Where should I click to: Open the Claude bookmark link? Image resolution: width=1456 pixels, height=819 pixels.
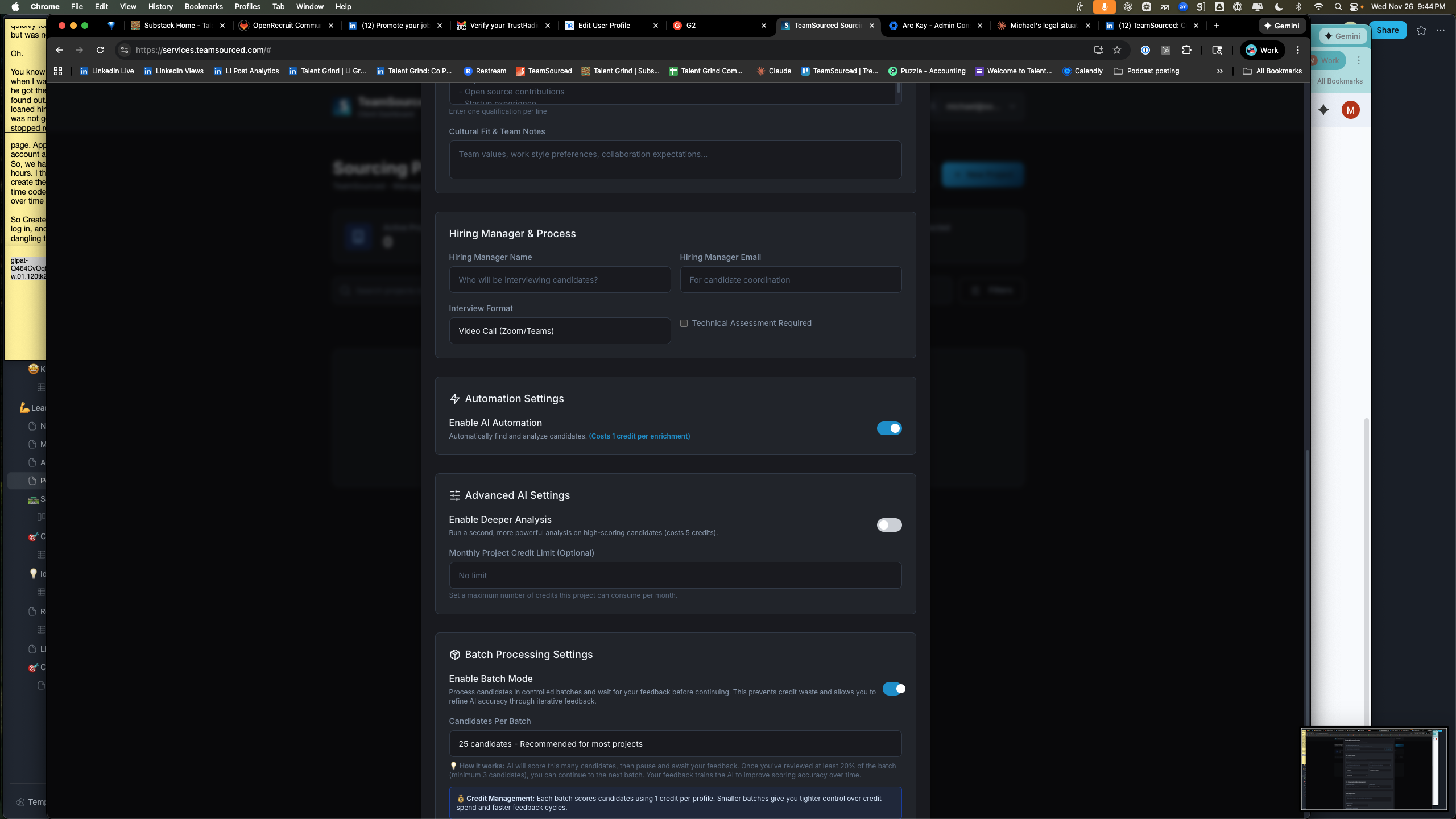click(x=773, y=71)
